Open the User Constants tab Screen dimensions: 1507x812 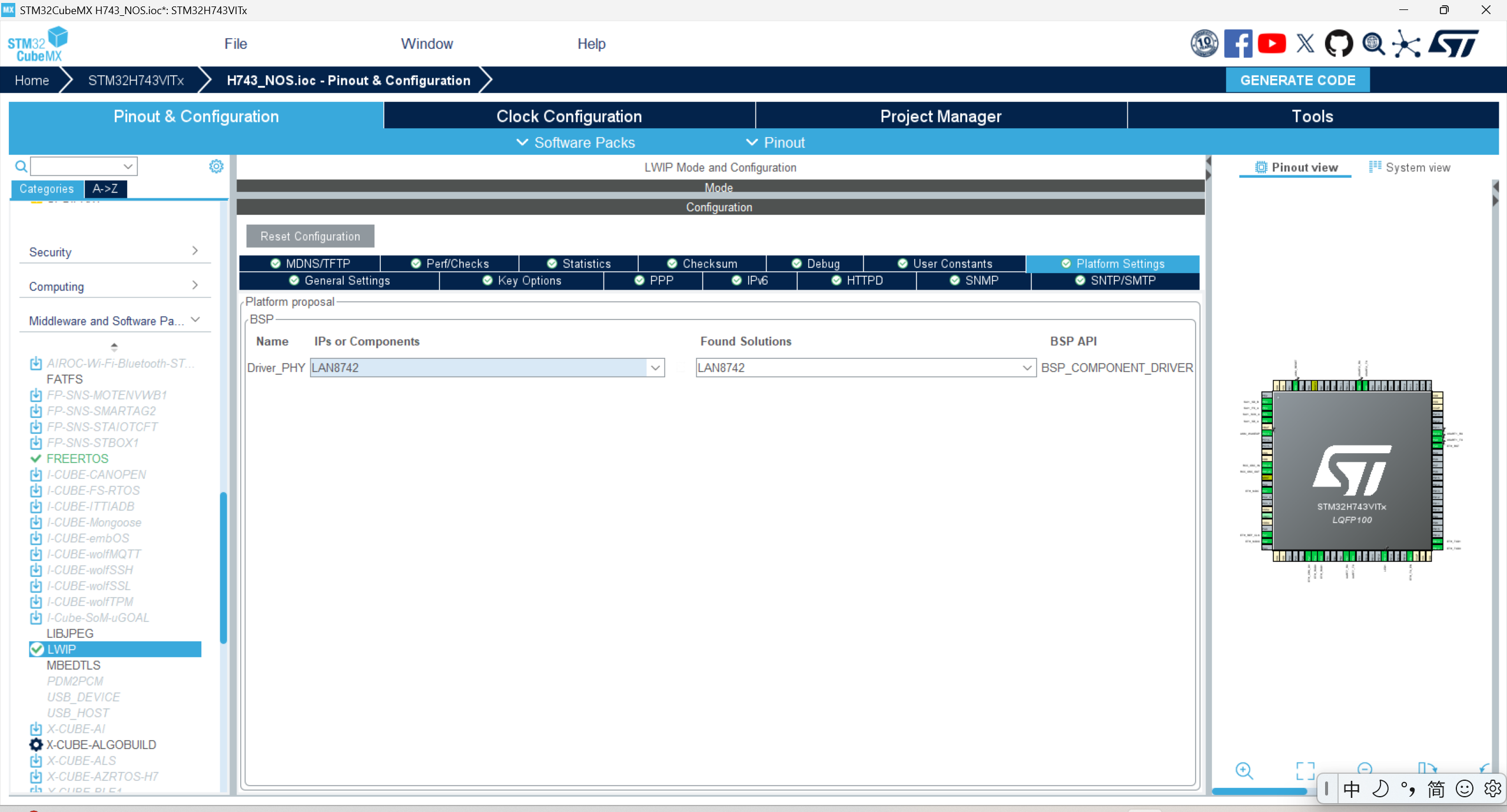click(x=945, y=264)
